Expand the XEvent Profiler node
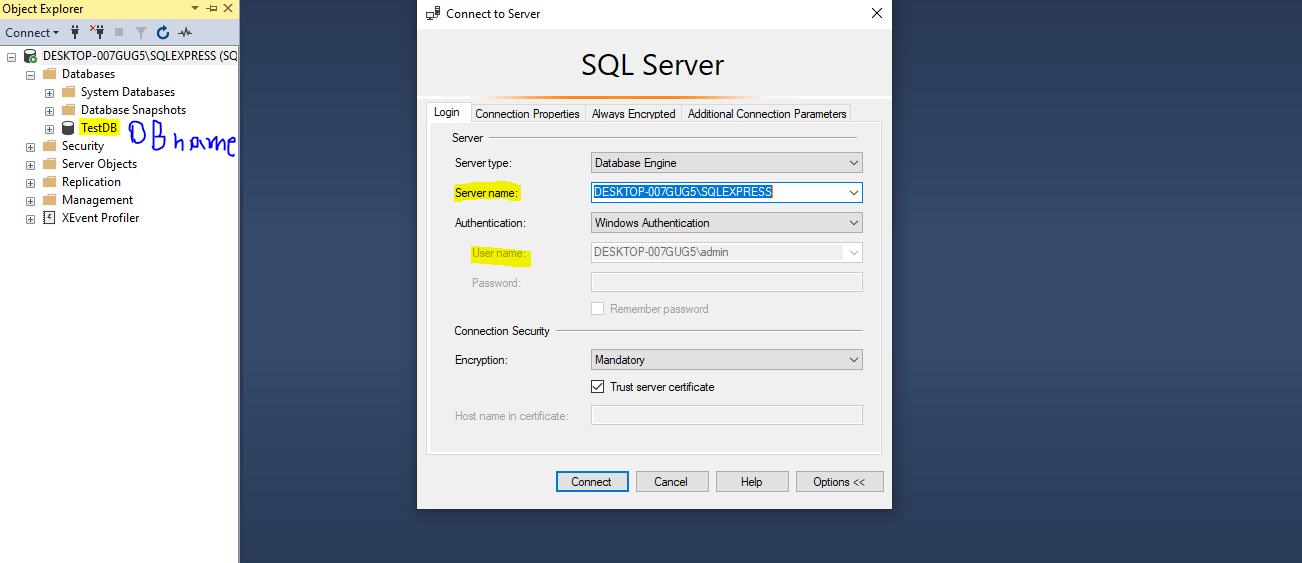1302x563 pixels. tap(30, 219)
